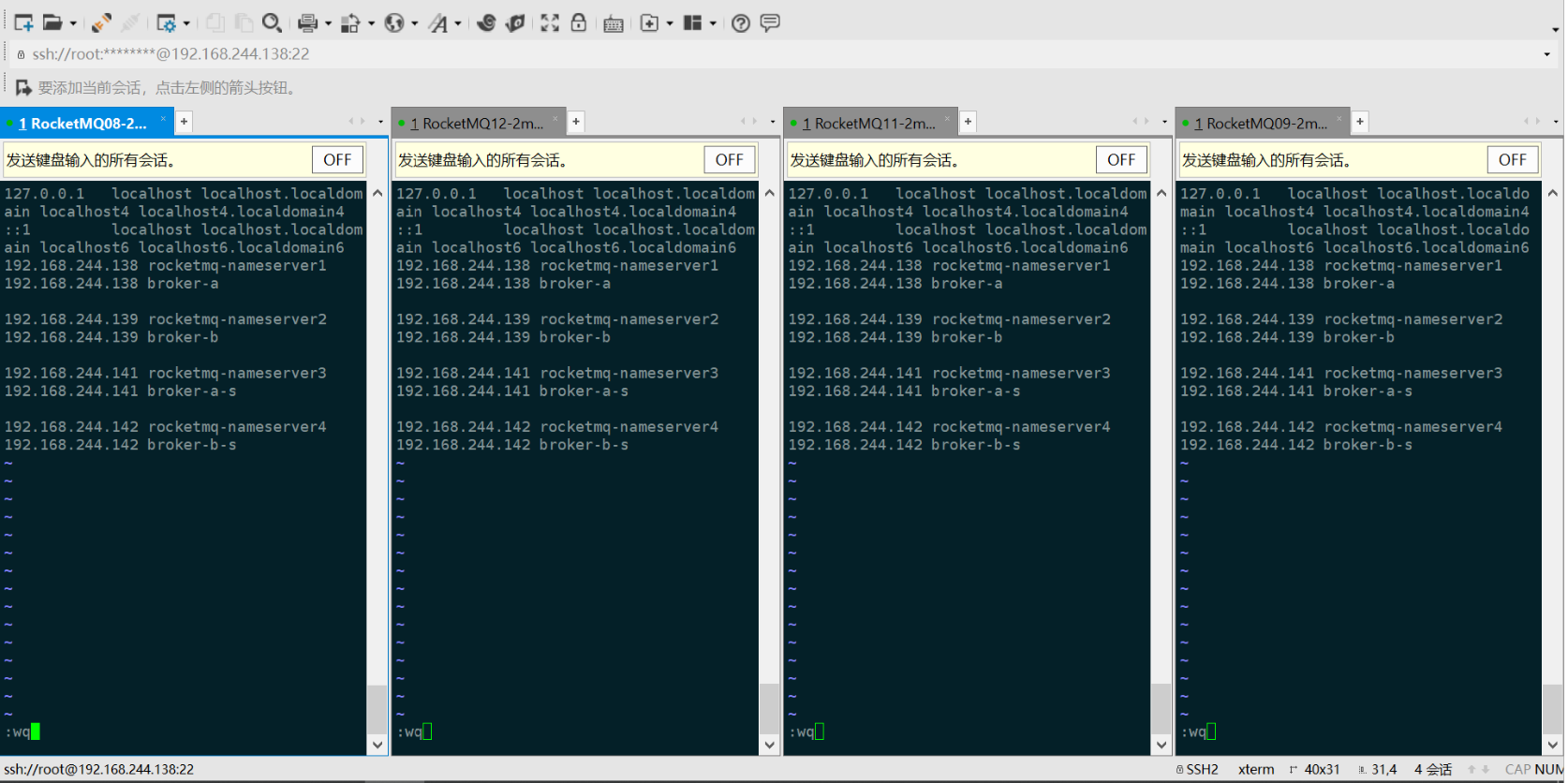The image size is (1568, 783).
Task: Select the RocketMQ09-2m... tab
Action: coord(1266,123)
